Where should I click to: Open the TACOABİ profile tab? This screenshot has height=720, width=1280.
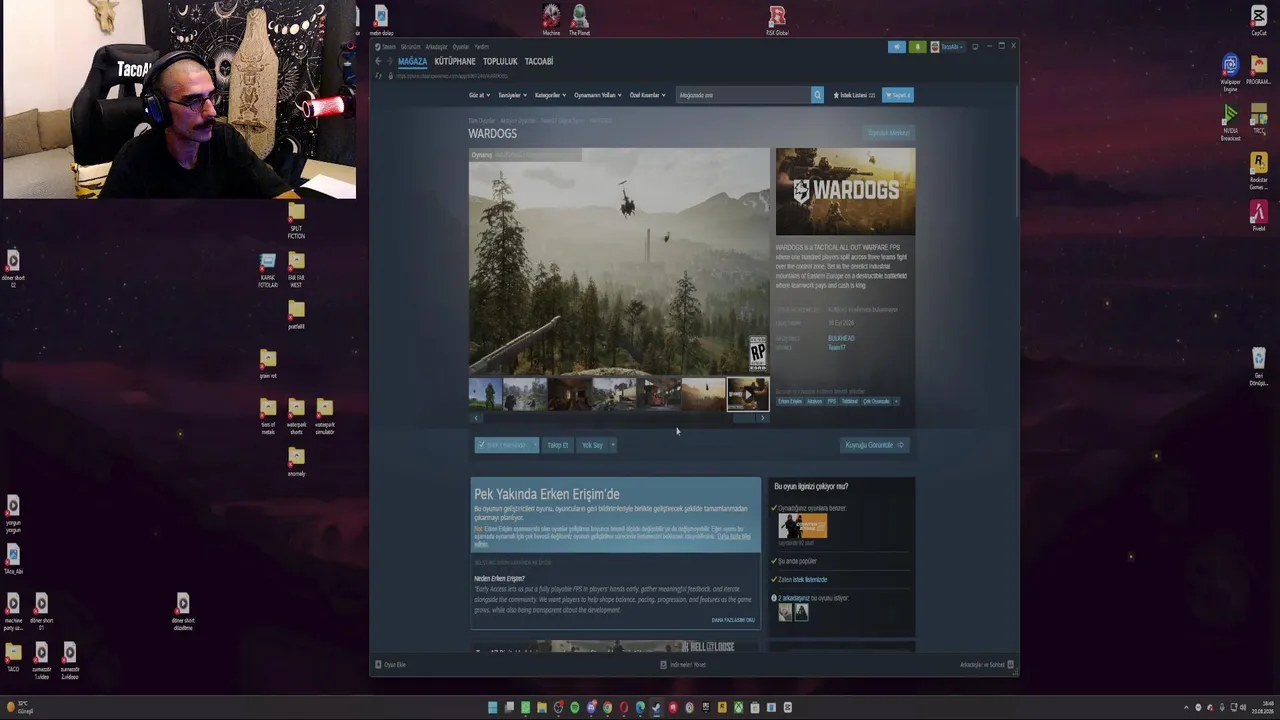539,61
